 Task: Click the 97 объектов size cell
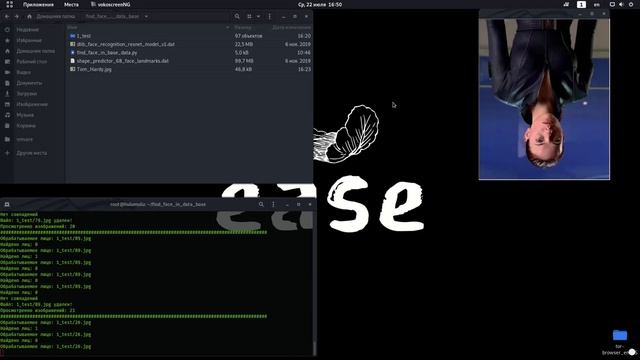(248, 36)
